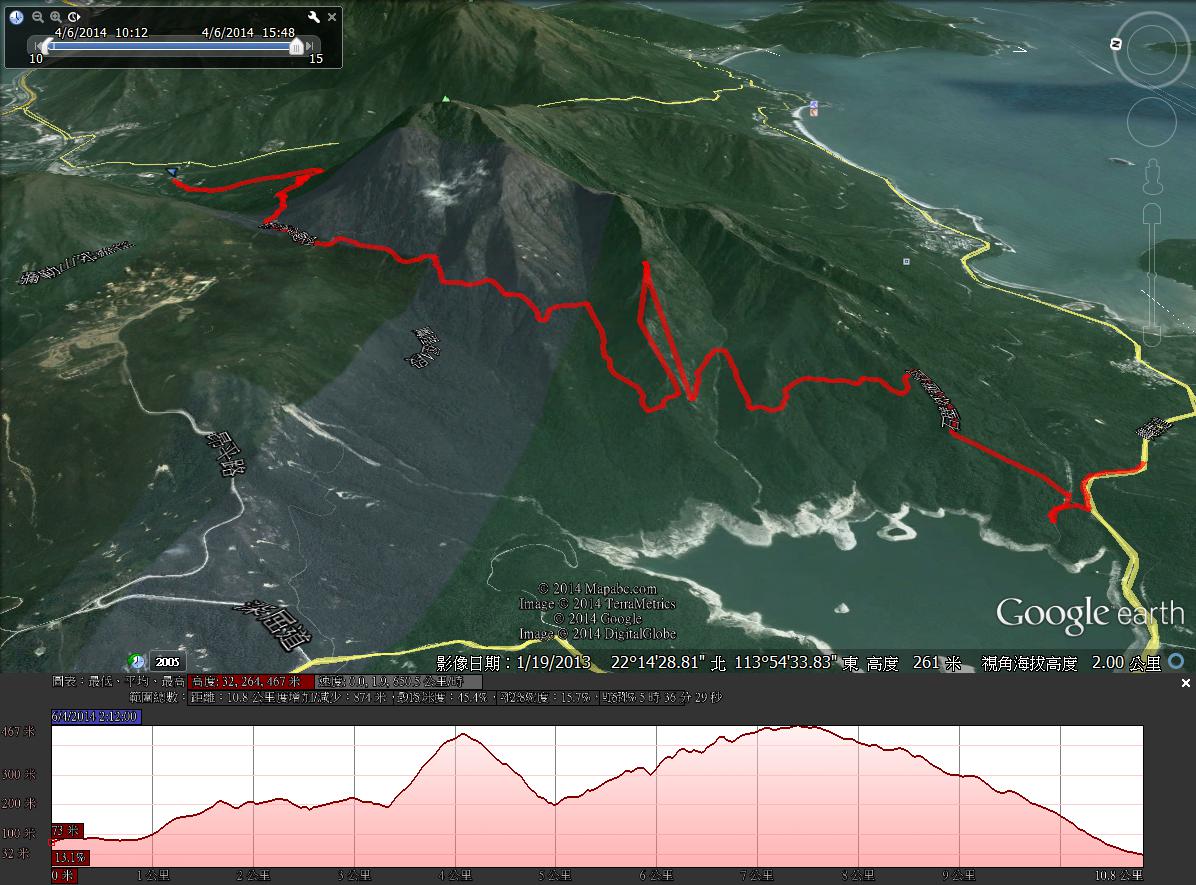Click the small blue square placemark on hillside
This screenshot has height=885, width=1196.
[x=906, y=262]
